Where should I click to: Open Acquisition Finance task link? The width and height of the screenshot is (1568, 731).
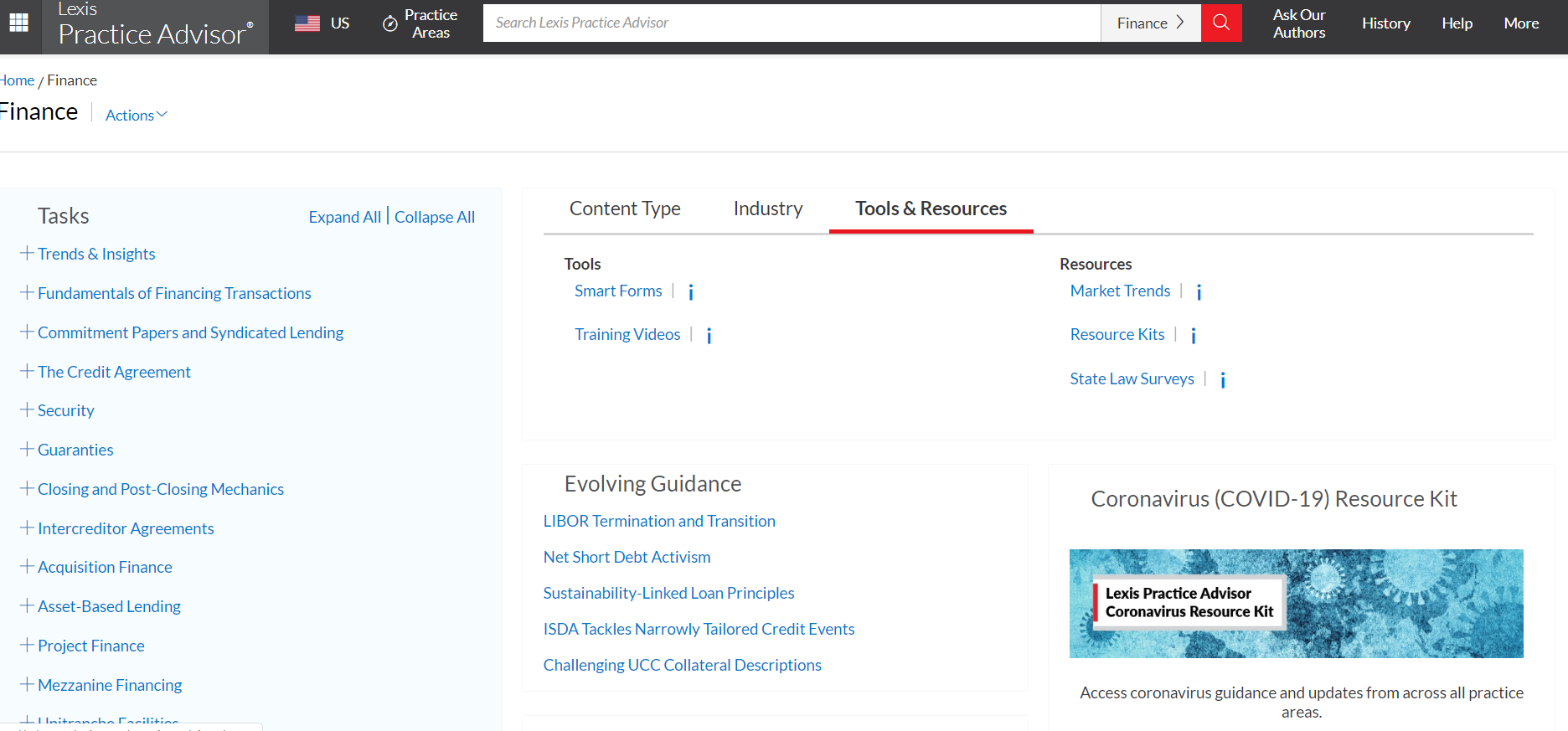[x=105, y=567]
